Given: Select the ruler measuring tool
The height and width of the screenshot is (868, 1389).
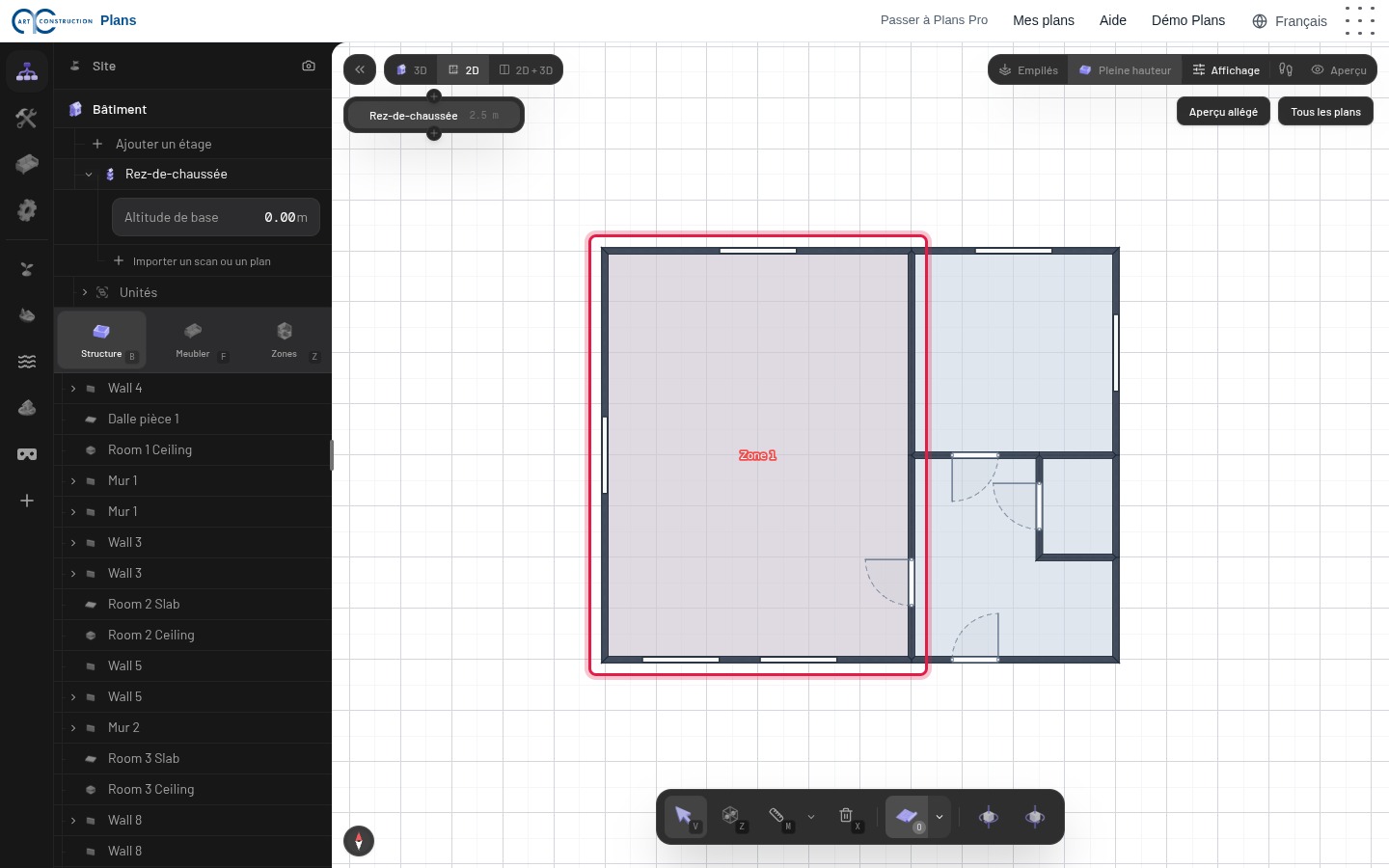Looking at the screenshot, I should pos(777,817).
